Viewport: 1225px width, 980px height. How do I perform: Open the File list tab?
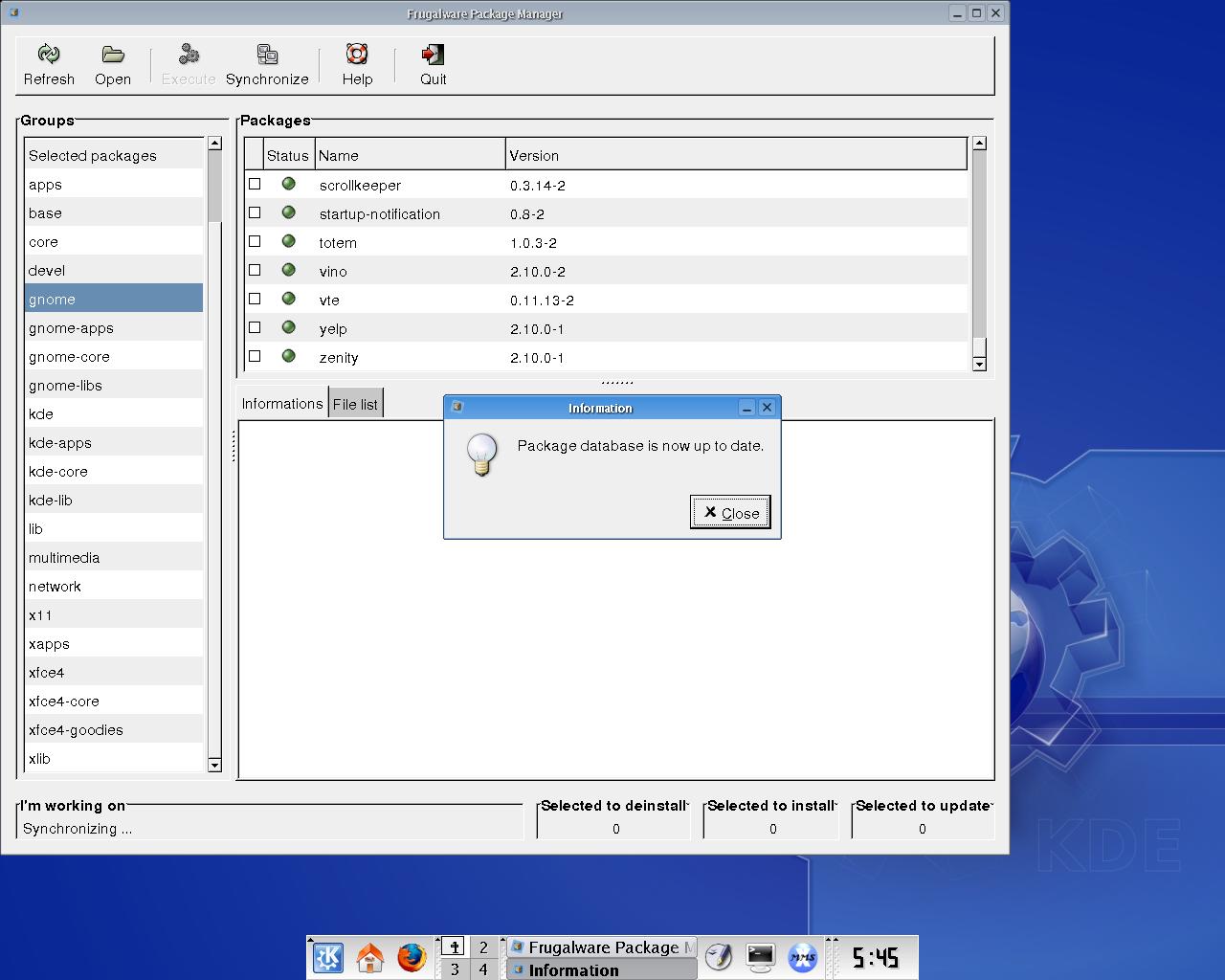tap(355, 405)
